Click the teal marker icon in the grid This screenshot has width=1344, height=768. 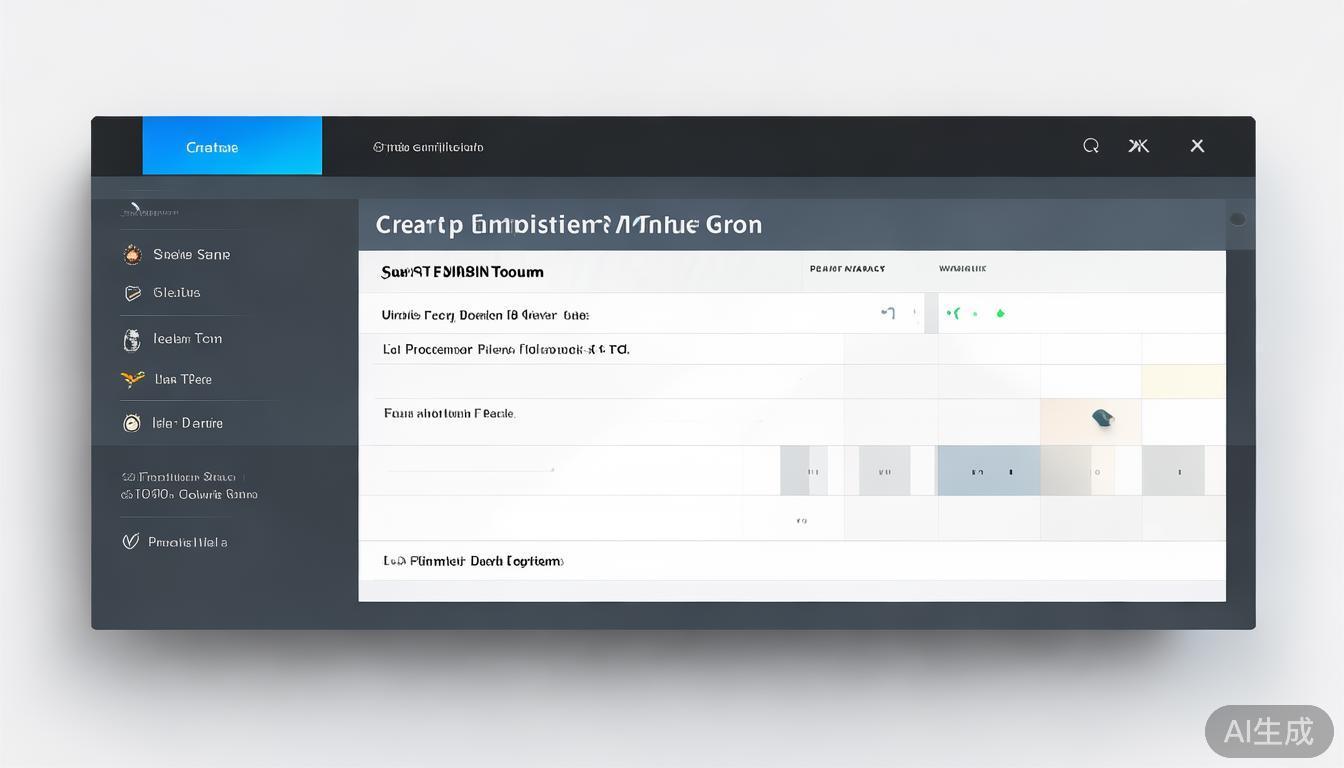[x=1102, y=418]
